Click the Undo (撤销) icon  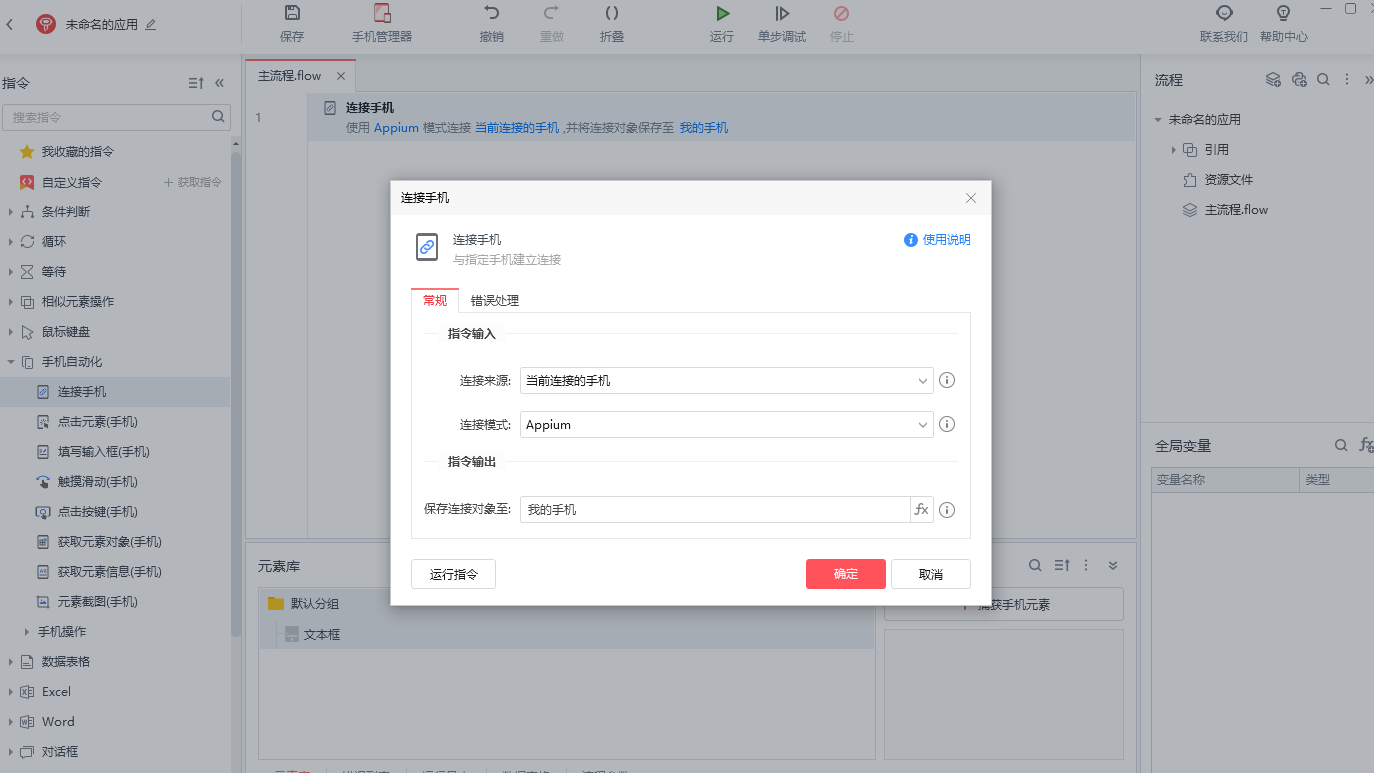[491, 14]
